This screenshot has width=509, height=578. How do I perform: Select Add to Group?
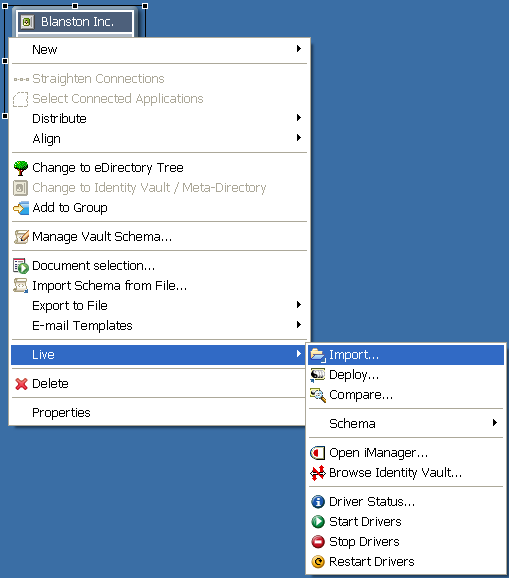159,208
